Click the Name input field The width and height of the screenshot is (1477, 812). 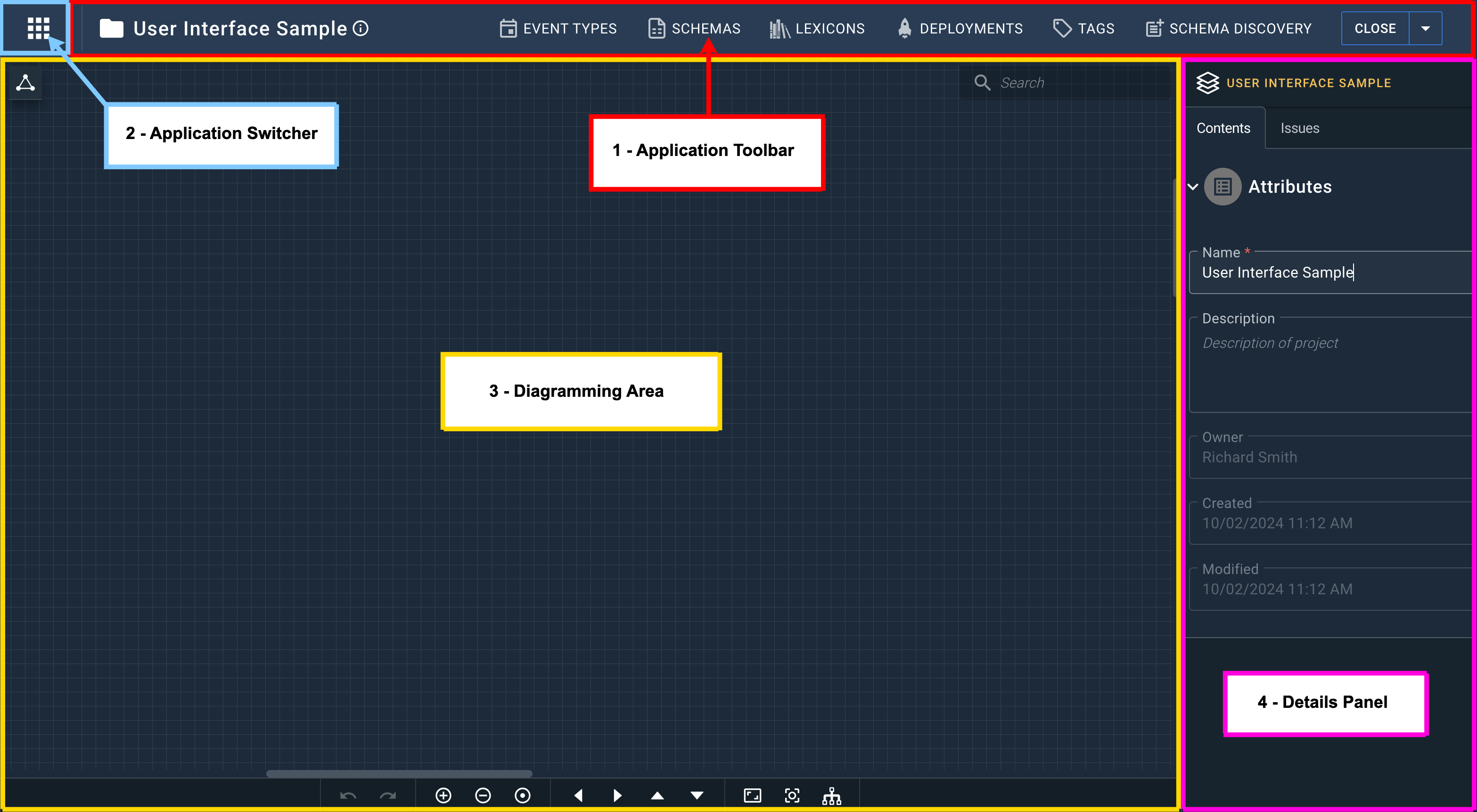click(1320, 272)
